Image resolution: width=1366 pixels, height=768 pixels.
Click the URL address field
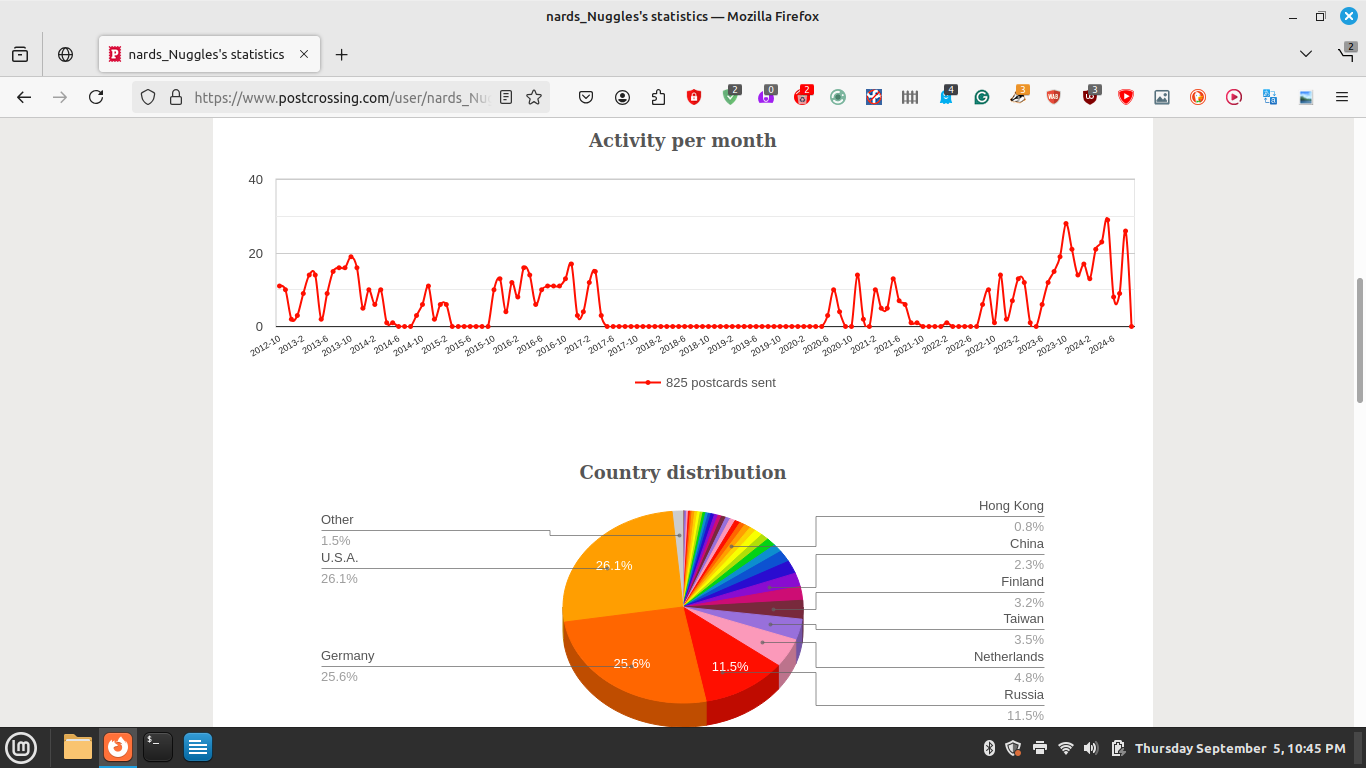[340, 97]
